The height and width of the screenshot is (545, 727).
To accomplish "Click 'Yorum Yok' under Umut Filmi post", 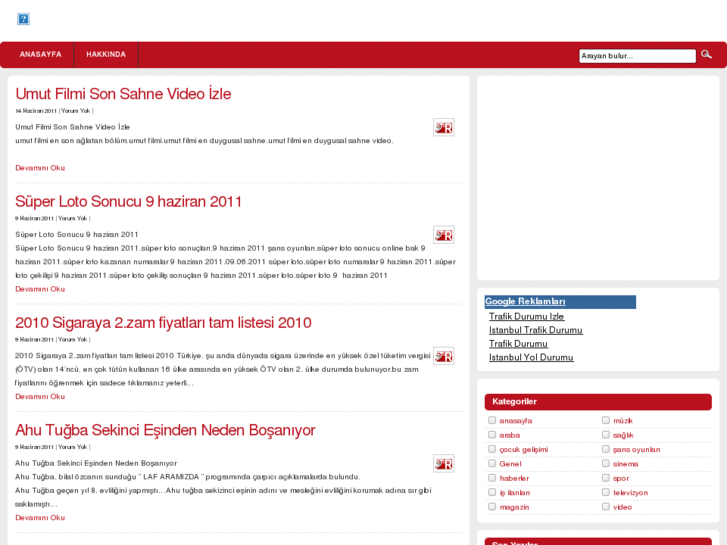I will tap(76, 111).
